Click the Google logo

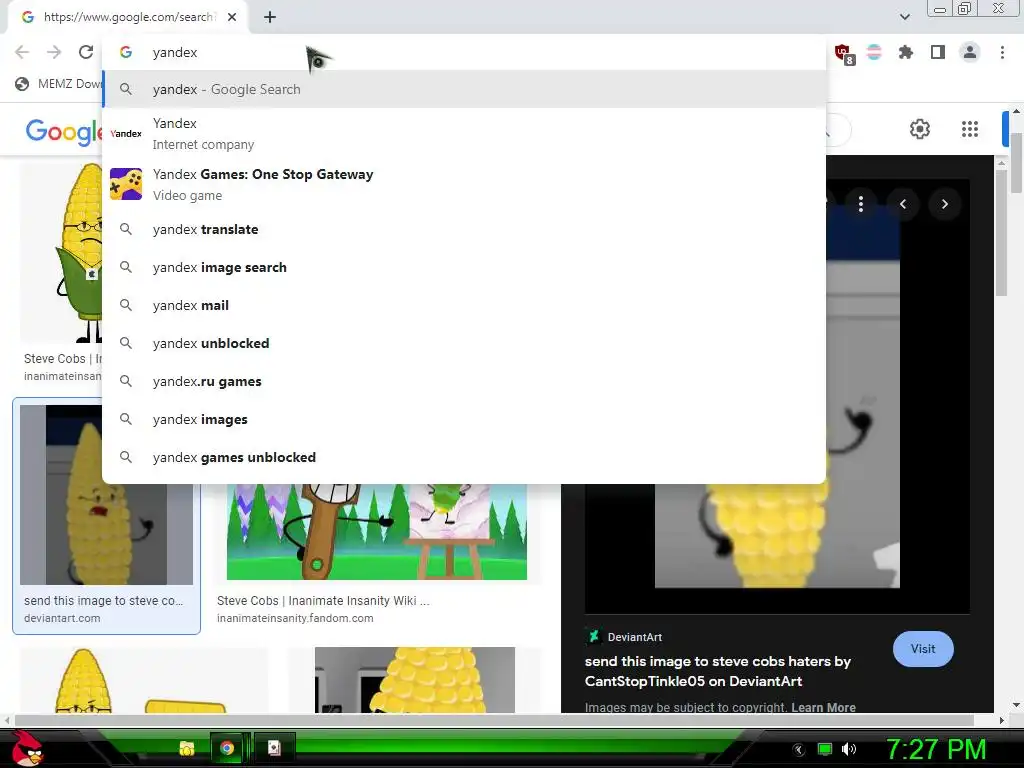64,131
